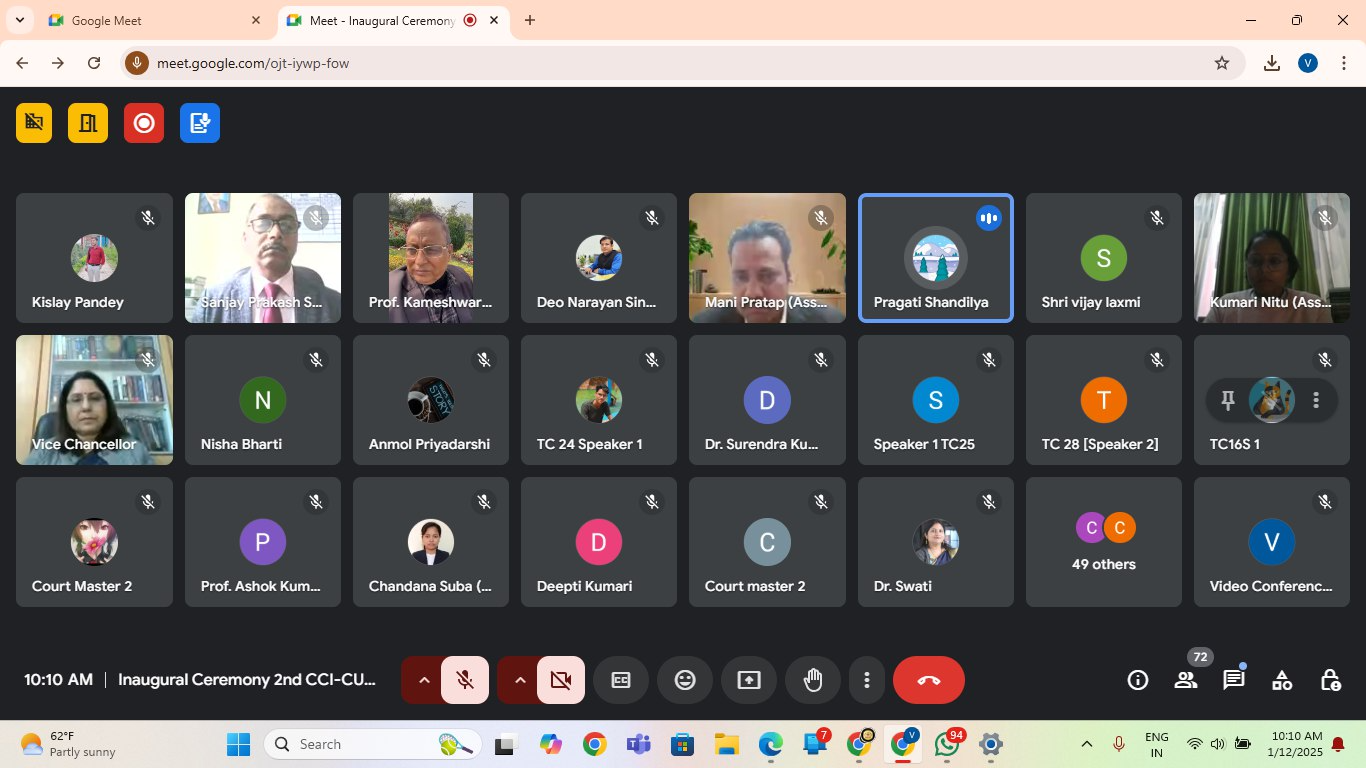The height and width of the screenshot is (768, 1366).
Task: Raise your hand in the meeting
Action: [813, 680]
